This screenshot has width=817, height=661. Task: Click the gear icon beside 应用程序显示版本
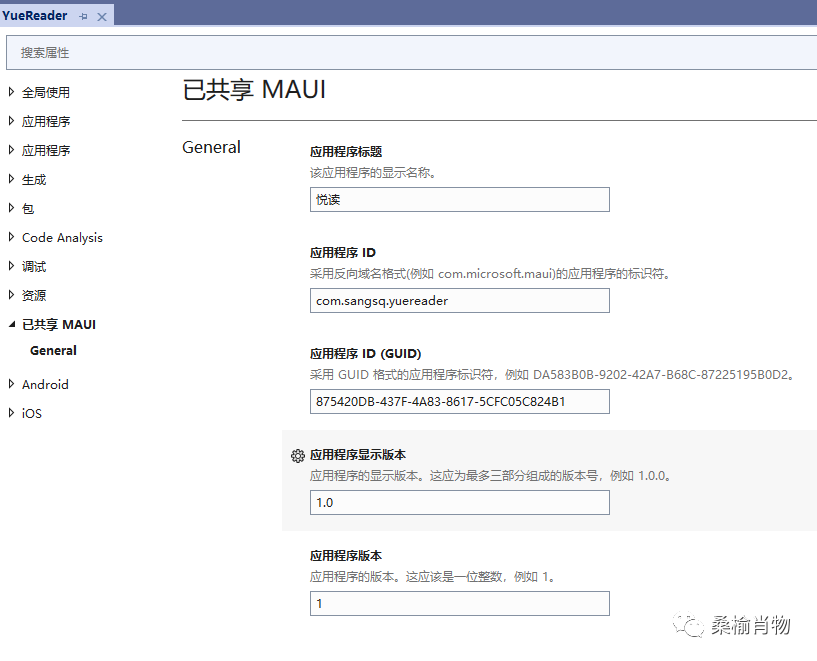pos(297,455)
